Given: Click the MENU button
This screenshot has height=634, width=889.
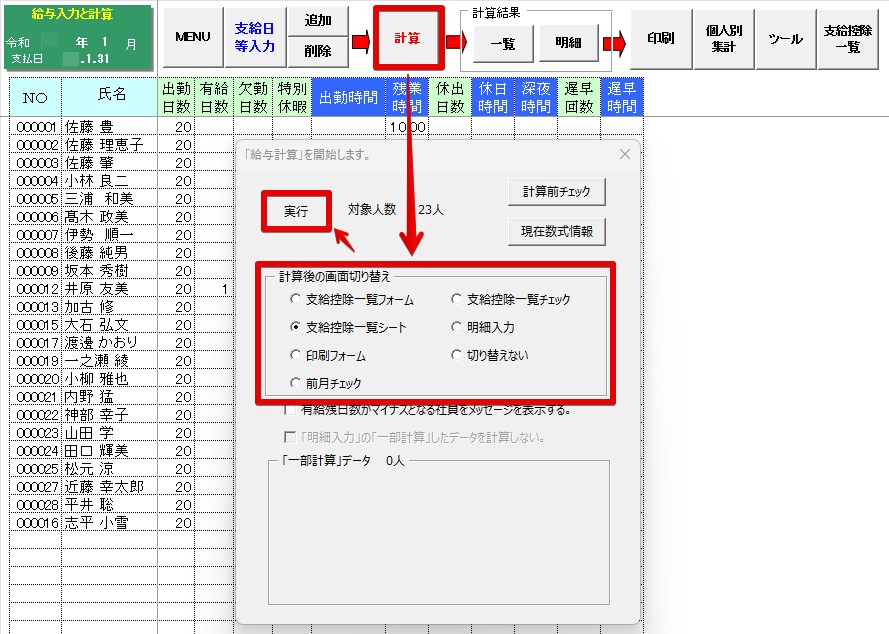Looking at the screenshot, I should tap(193, 37).
